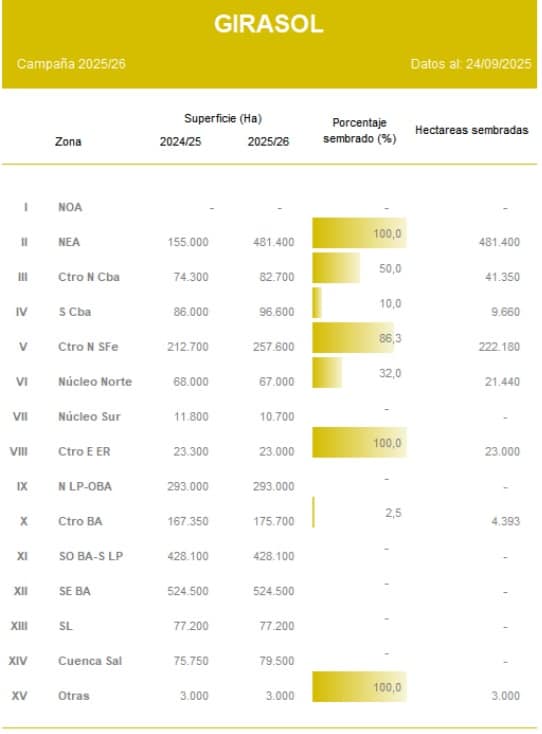
Task: Select the Campaña 2025/26 label
Action: click(71, 64)
